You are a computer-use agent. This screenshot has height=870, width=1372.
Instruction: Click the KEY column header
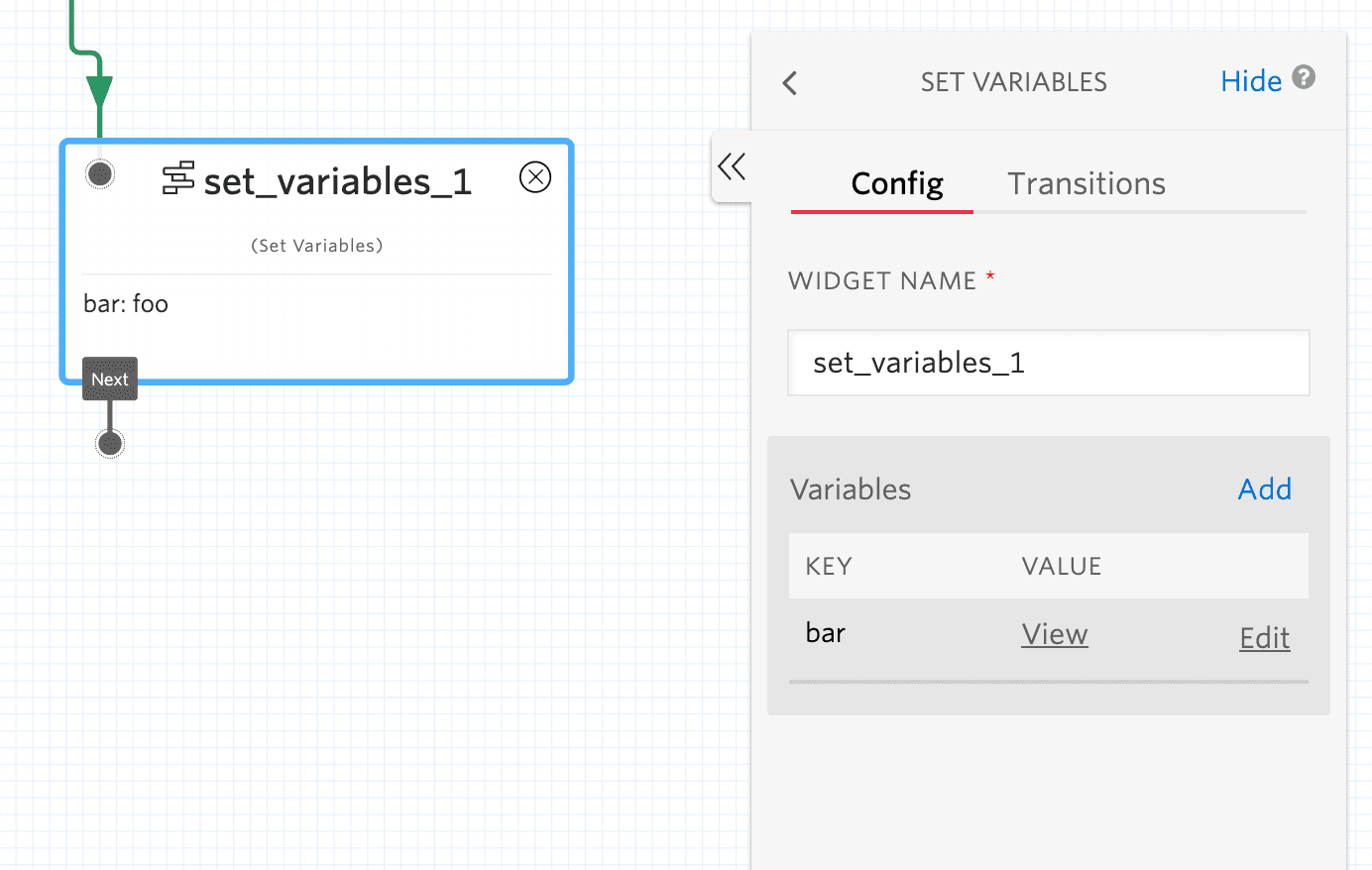829,565
